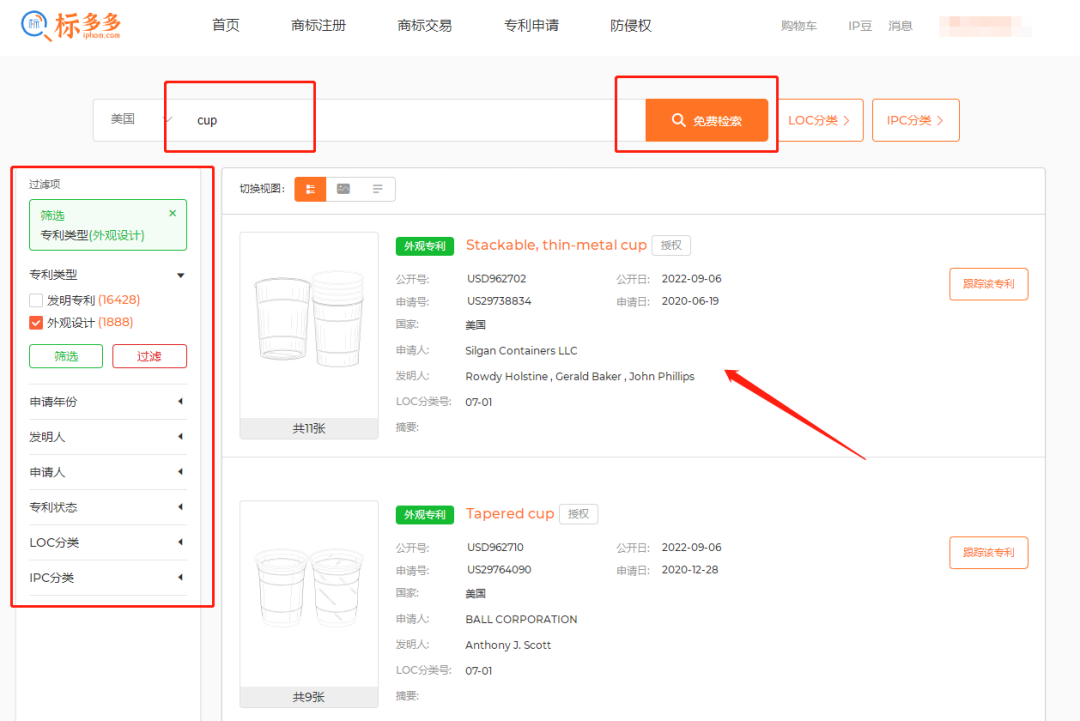
Task: Open the Tapered cup drawing thumbnail
Action: tap(309, 594)
